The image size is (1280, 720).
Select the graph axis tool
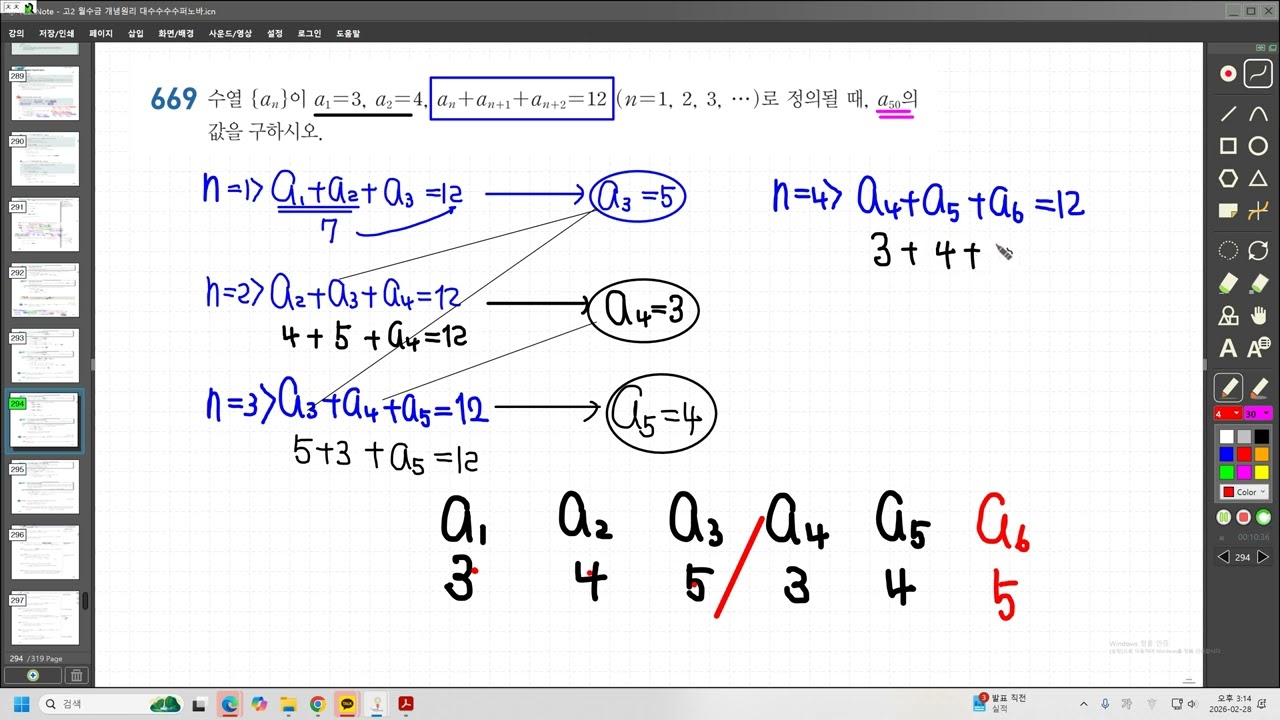(x=1258, y=211)
